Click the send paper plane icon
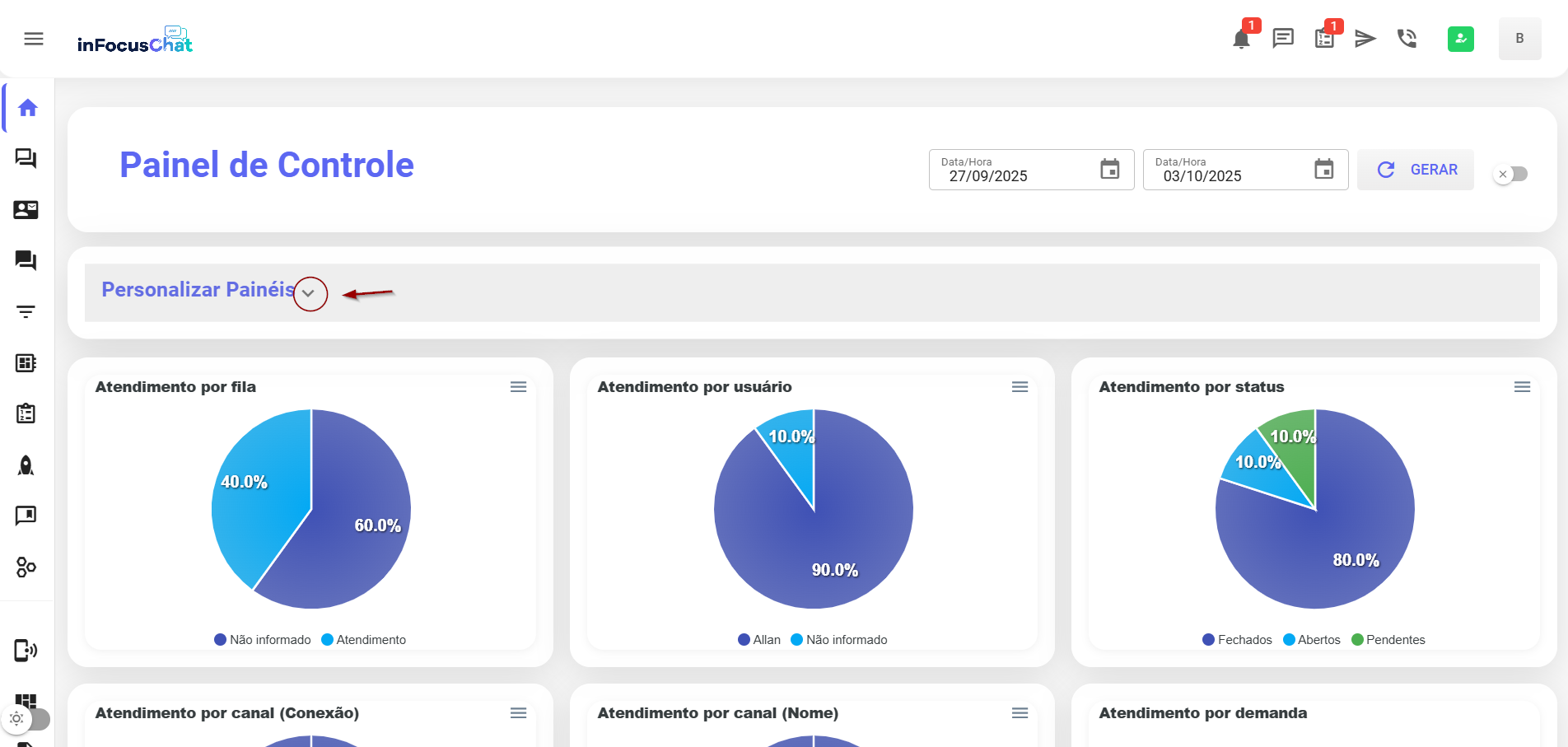1568x747 pixels. coord(1365,39)
